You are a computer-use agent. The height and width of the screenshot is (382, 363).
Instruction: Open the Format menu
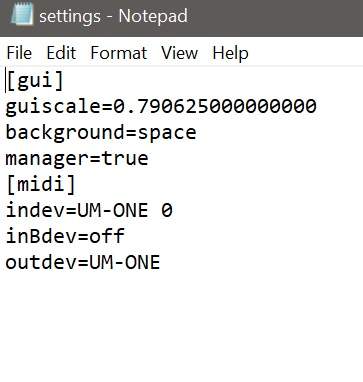119,53
